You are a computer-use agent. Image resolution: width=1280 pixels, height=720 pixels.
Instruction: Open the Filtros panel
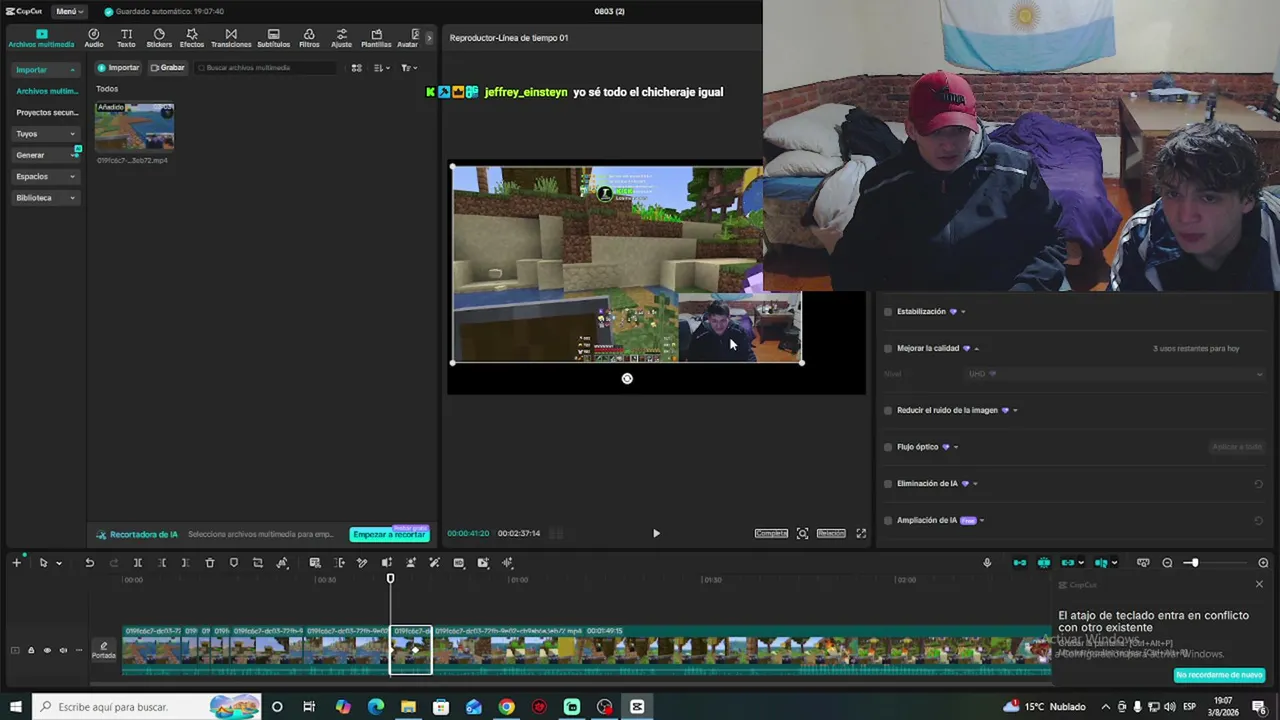[309, 38]
